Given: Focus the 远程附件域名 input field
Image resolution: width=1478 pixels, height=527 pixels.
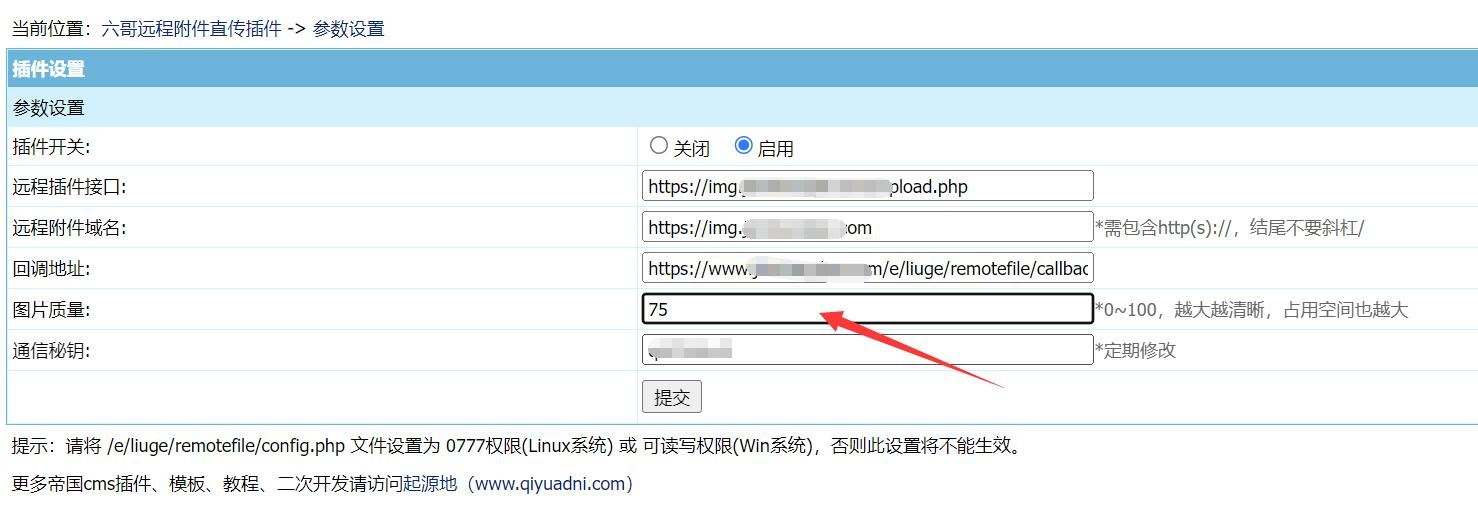Looking at the screenshot, I should click(867, 227).
